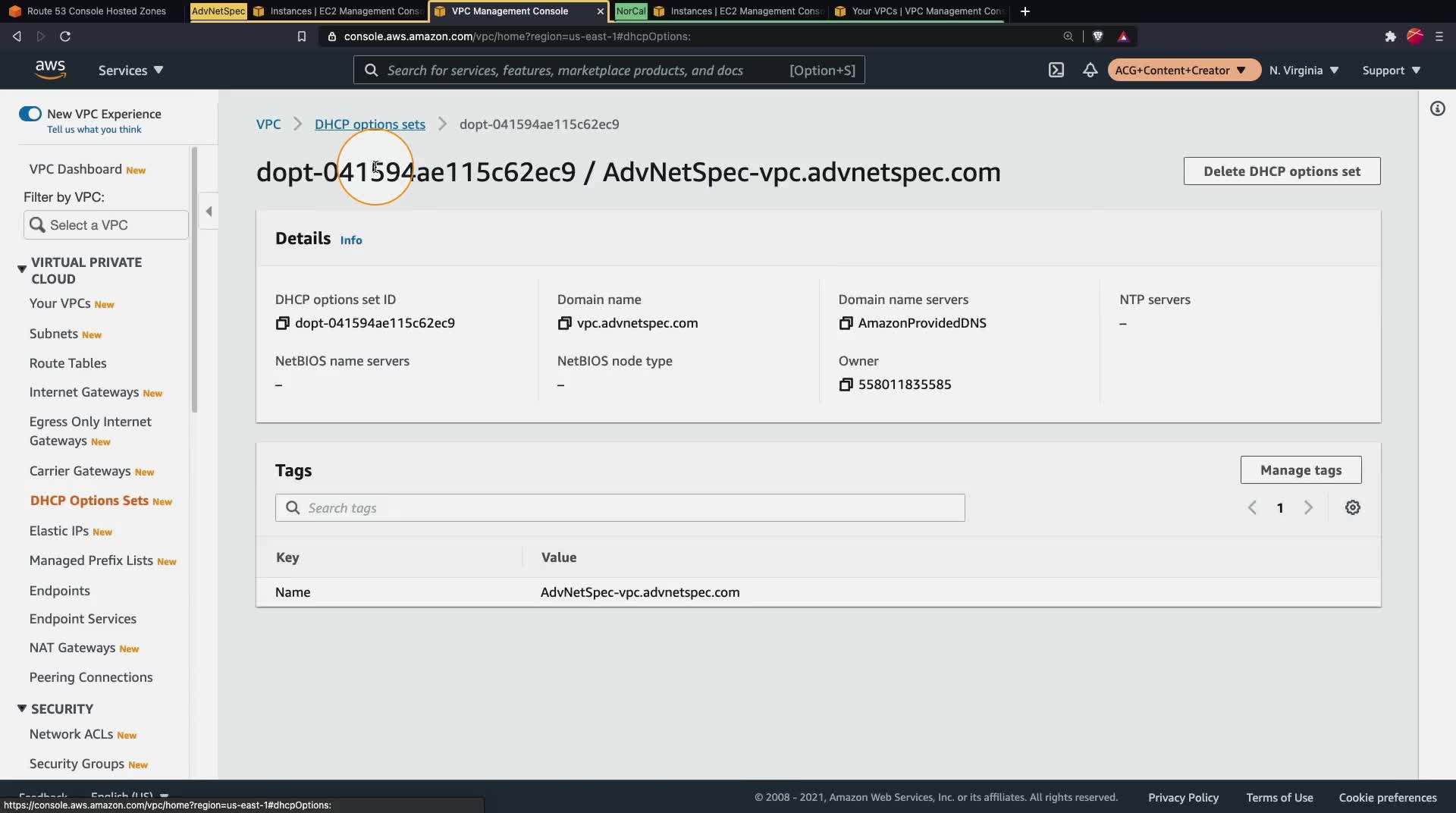The width and height of the screenshot is (1456, 813).
Task: Open the notifications bell
Action: [1090, 70]
